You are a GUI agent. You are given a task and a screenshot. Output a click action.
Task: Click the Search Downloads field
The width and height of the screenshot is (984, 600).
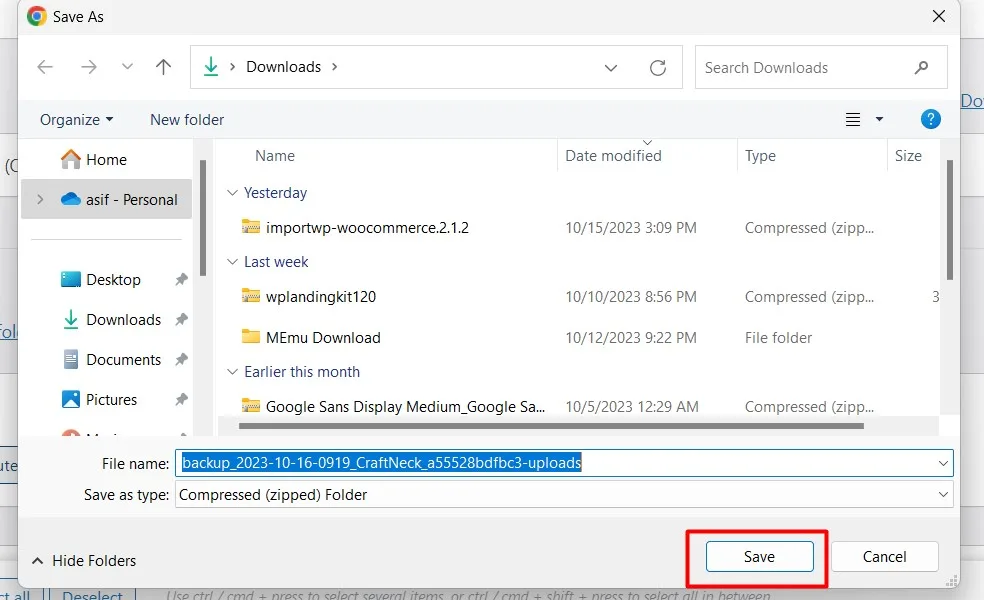(821, 67)
